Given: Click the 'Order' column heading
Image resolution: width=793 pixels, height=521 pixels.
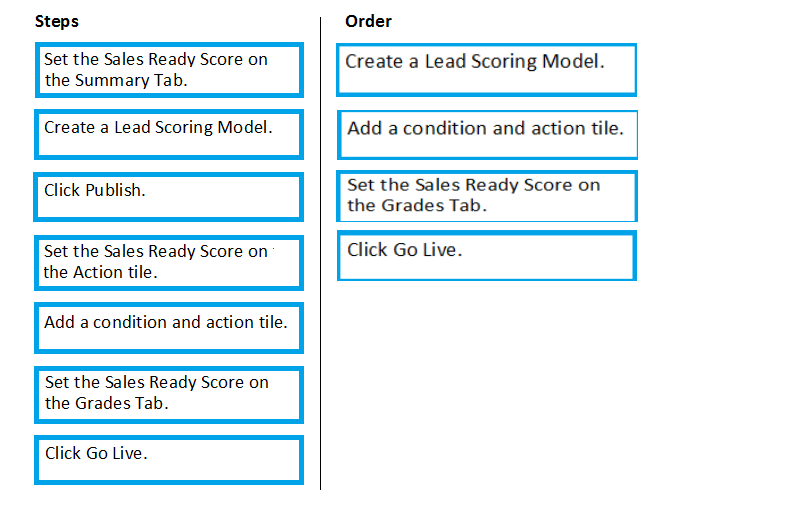Looking at the screenshot, I should 368,21.
